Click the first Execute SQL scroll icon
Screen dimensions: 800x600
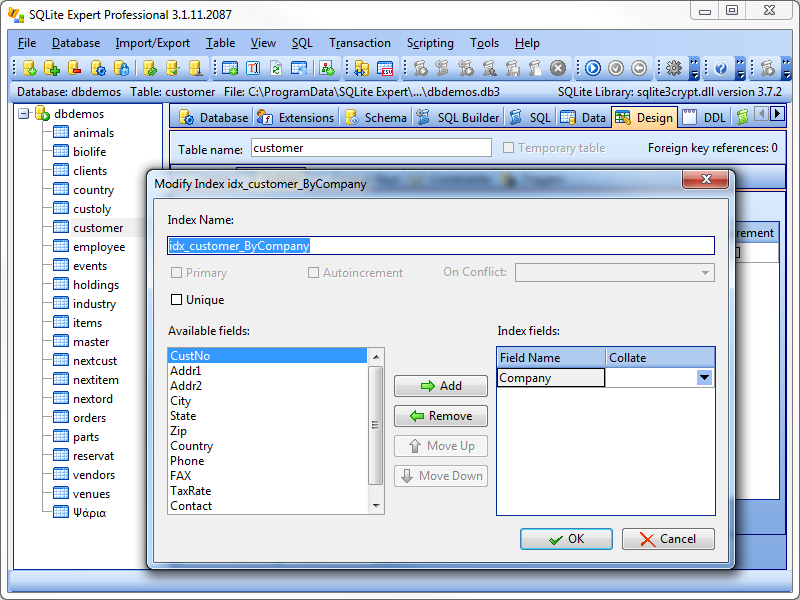[420, 68]
